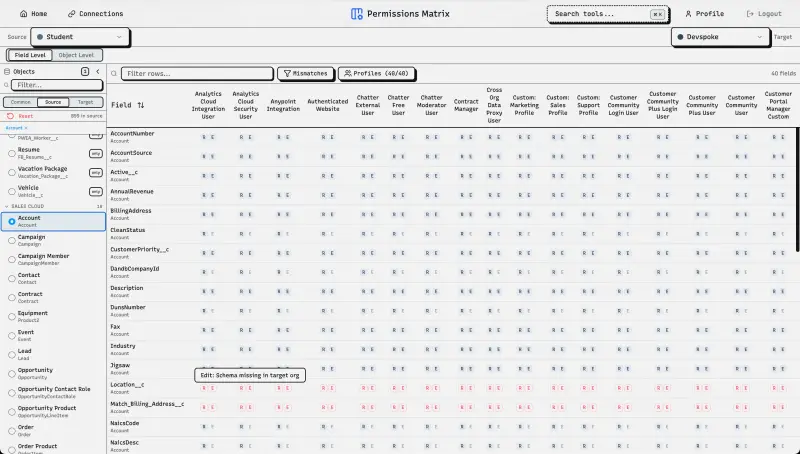Click the red Reset icon

[10, 116]
